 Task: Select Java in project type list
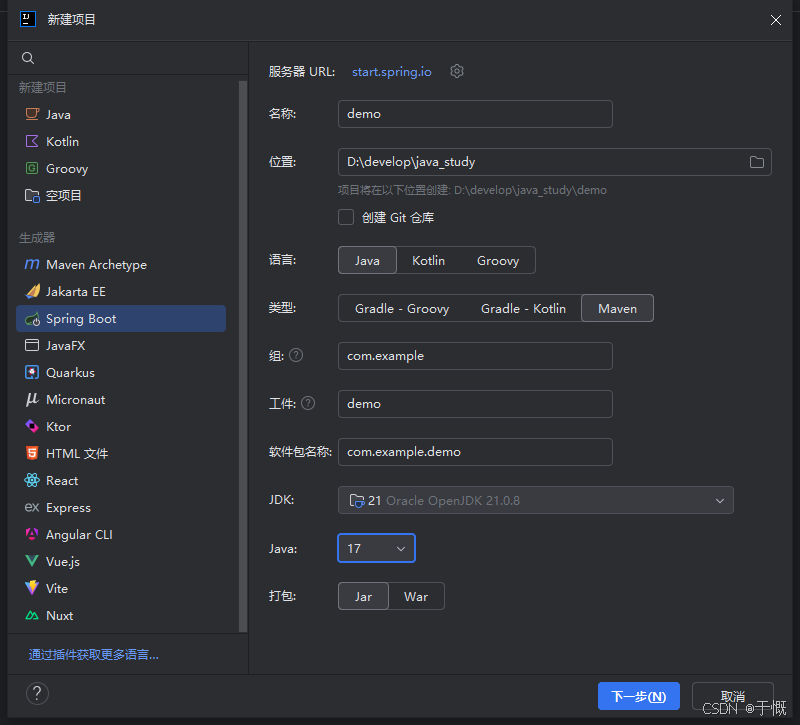point(121,114)
